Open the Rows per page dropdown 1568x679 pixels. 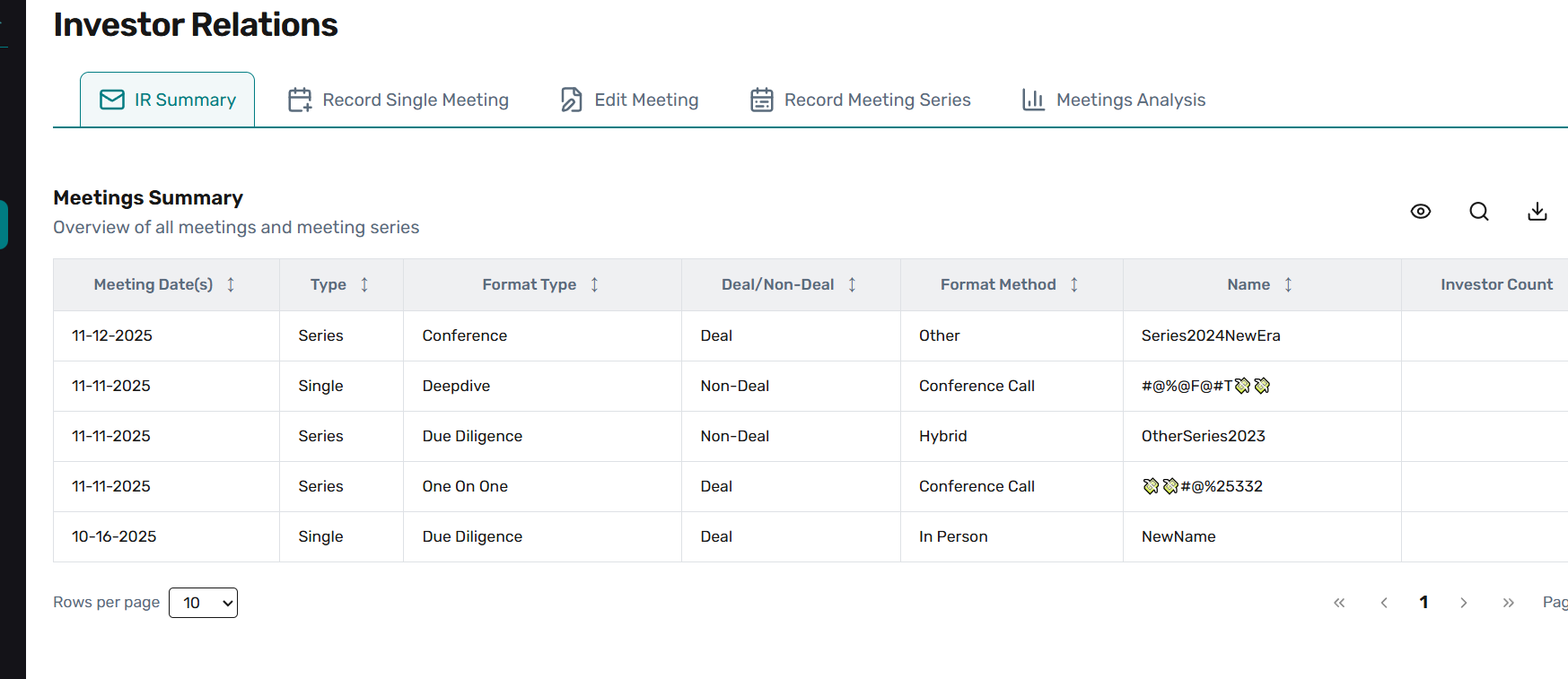coord(203,603)
